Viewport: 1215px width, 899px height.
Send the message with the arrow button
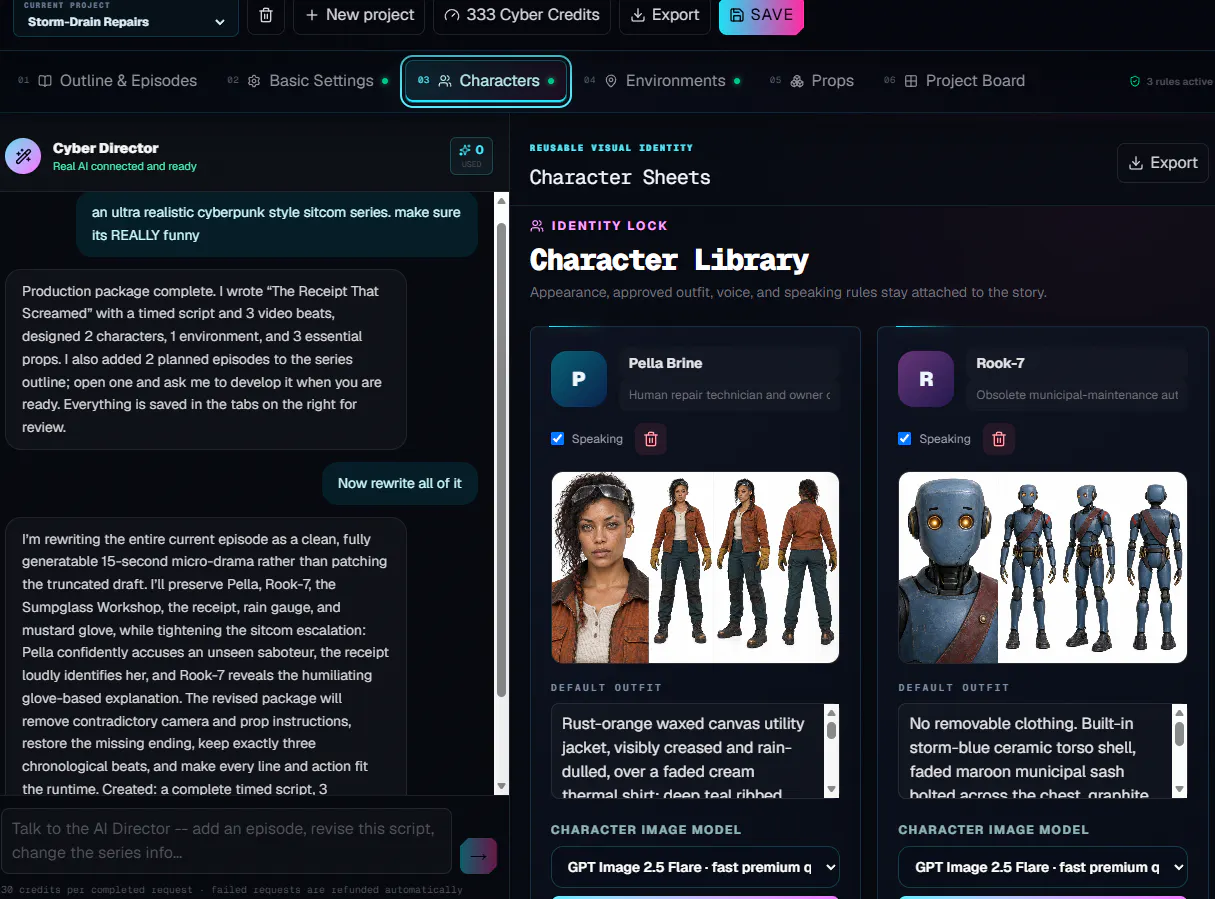click(478, 855)
